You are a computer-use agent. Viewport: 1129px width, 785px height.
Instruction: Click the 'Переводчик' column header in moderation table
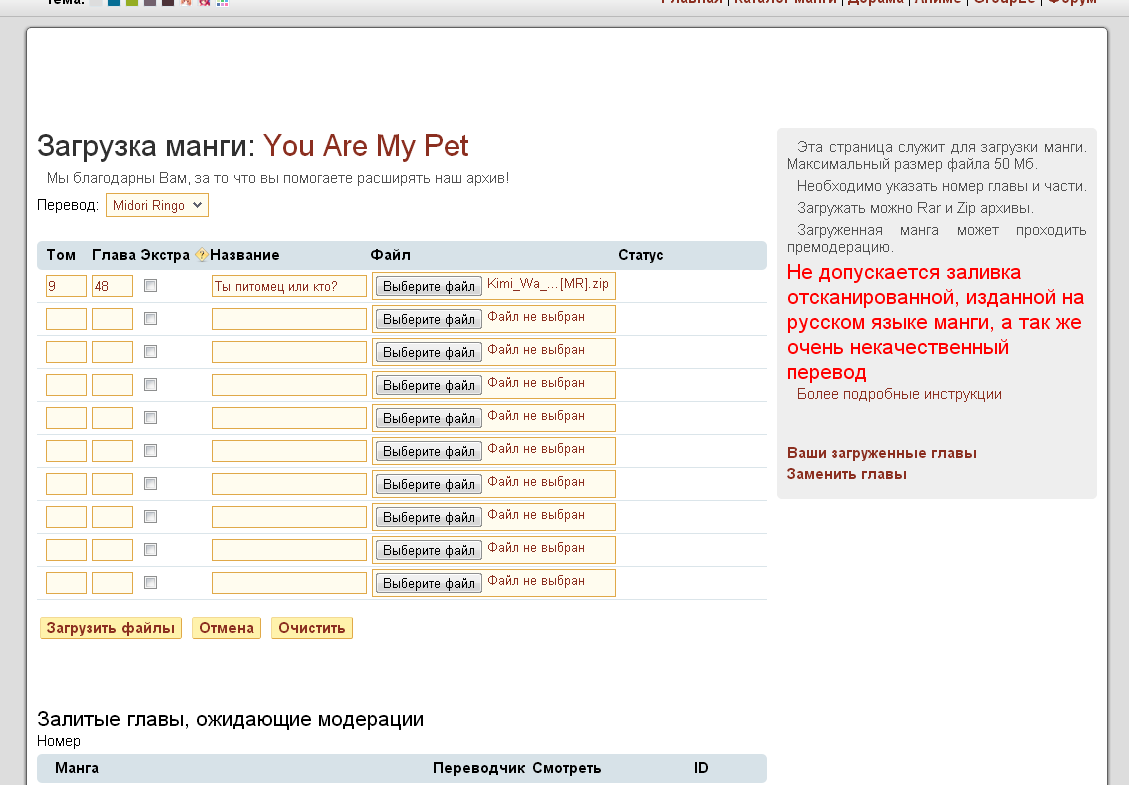click(479, 768)
